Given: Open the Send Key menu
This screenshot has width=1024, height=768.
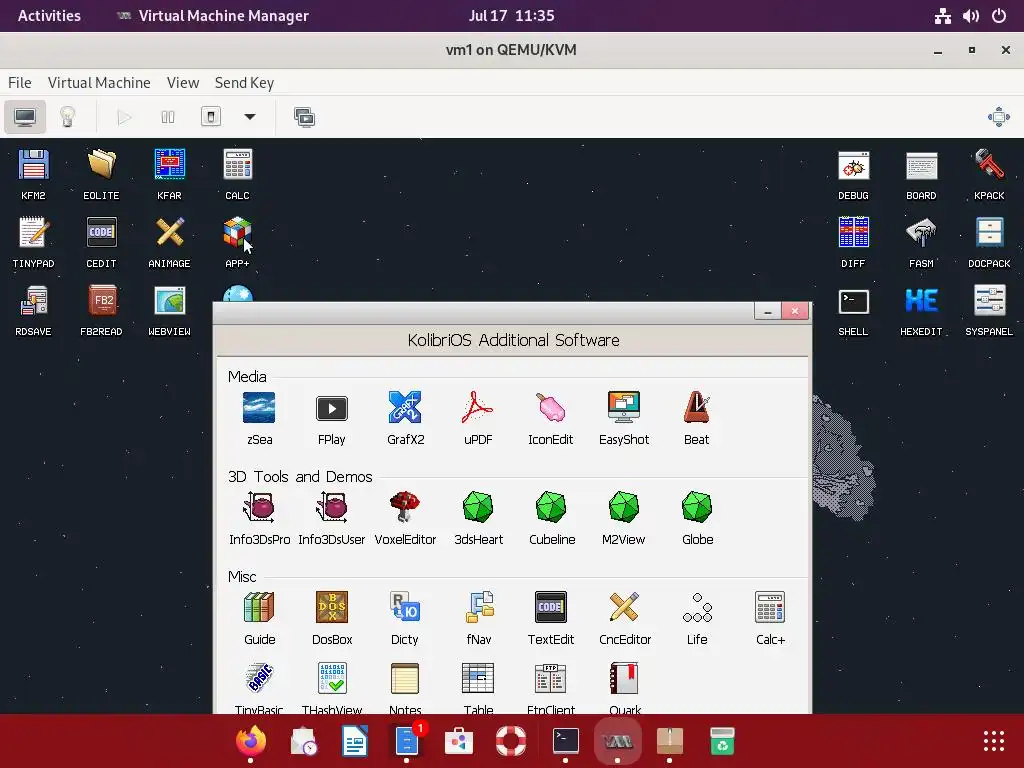Looking at the screenshot, I should point(244,83).
